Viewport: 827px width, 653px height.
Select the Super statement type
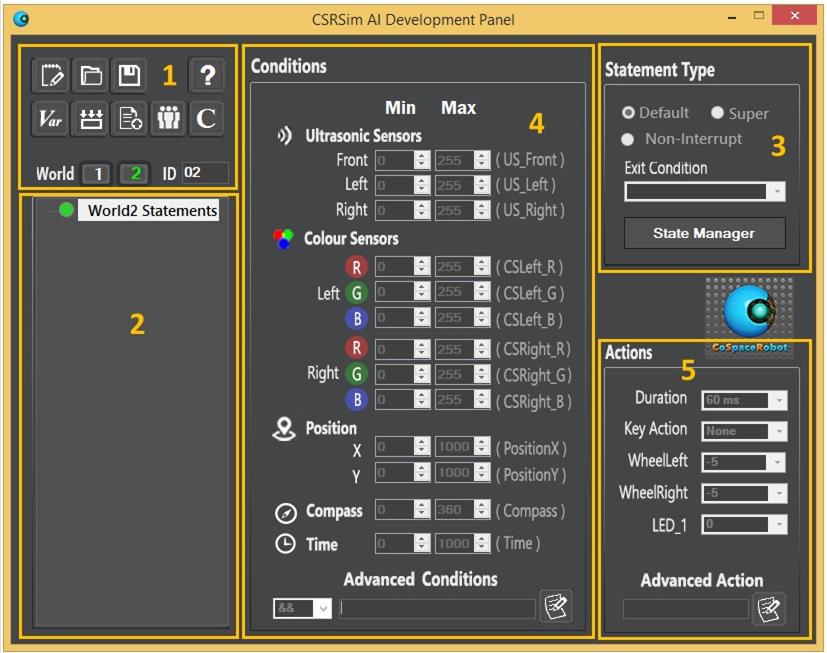click(x=717, y=113)
